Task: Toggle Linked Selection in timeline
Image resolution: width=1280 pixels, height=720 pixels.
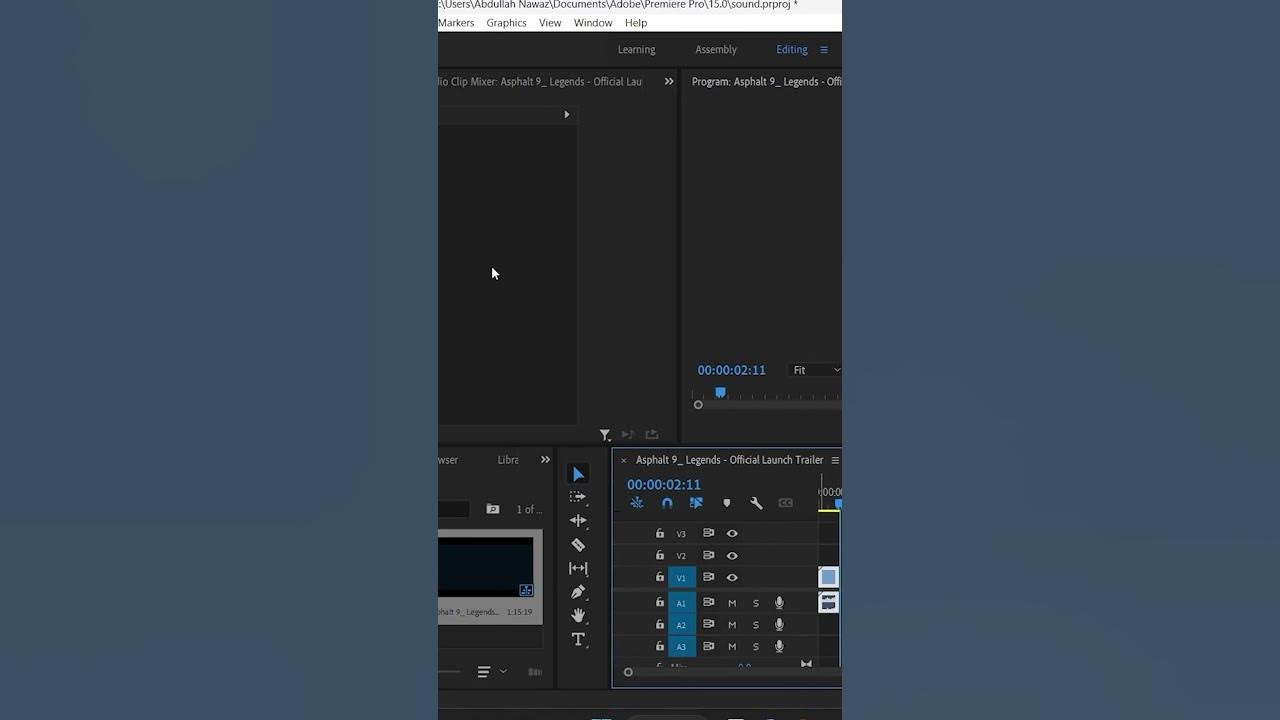Action: pos(696,503)
